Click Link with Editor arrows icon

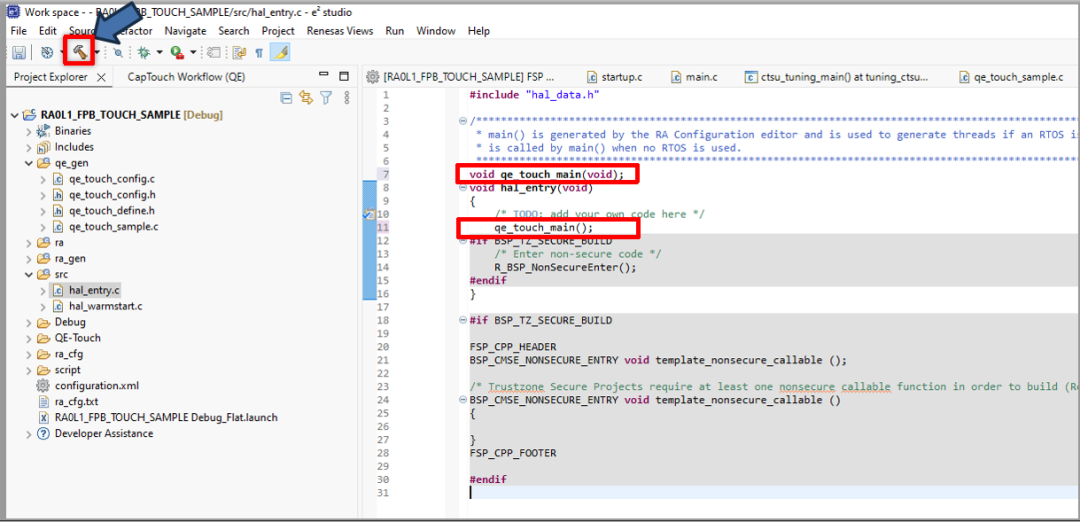306,97
